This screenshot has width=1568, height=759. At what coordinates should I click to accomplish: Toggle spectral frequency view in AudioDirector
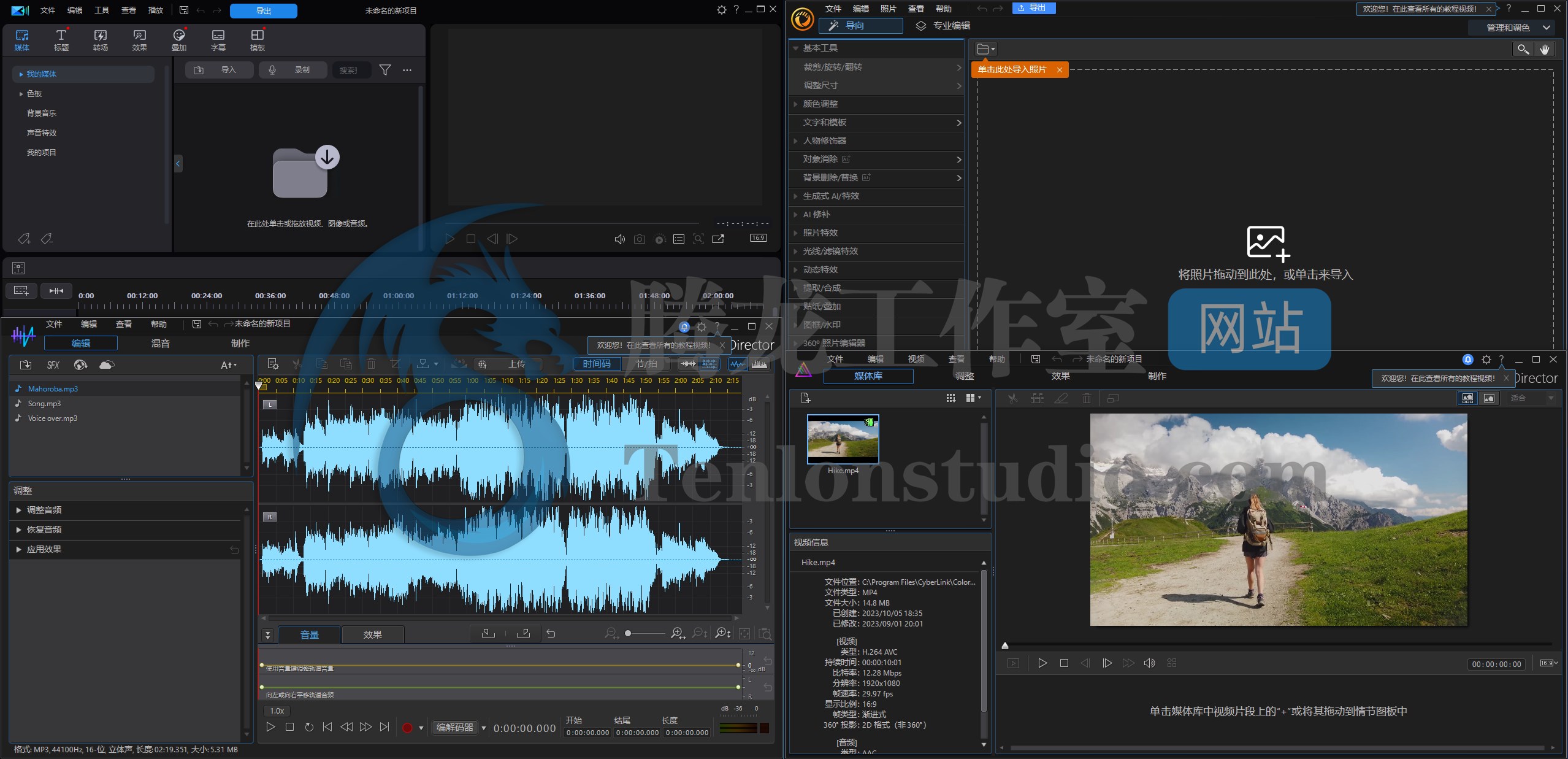(759, 364)
